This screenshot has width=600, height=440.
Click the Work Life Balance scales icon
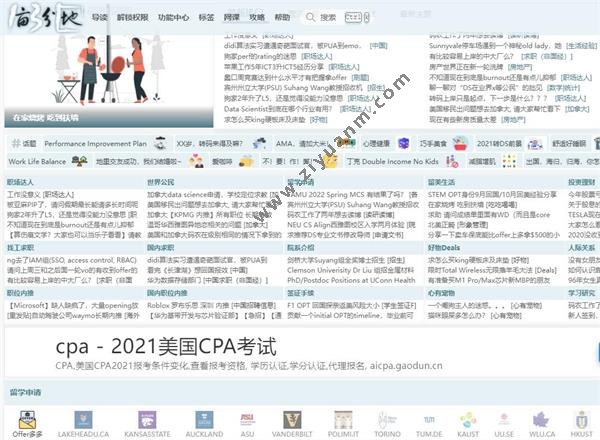click(80, 161)
